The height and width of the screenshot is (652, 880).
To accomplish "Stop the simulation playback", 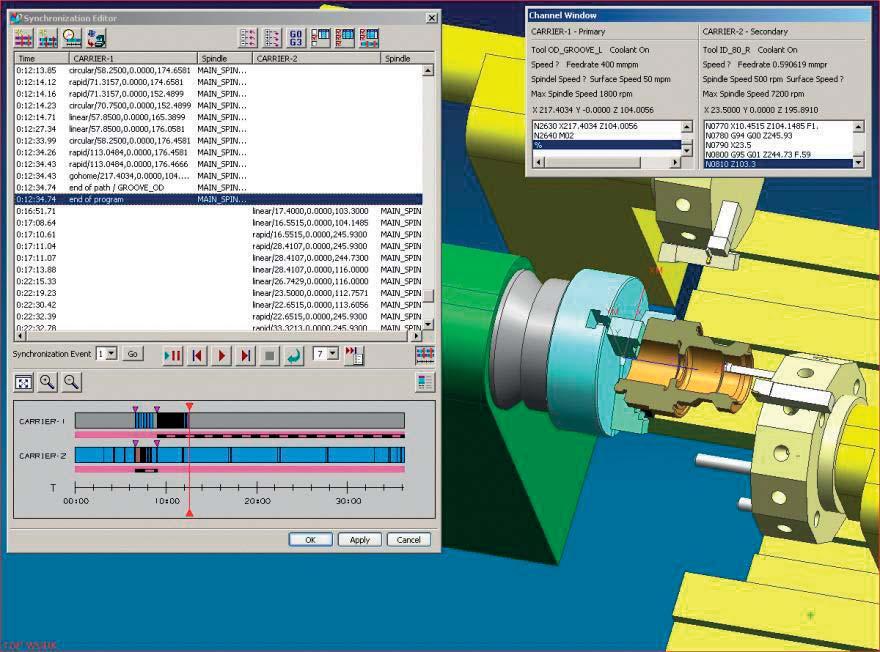I will tap(270, 356).
